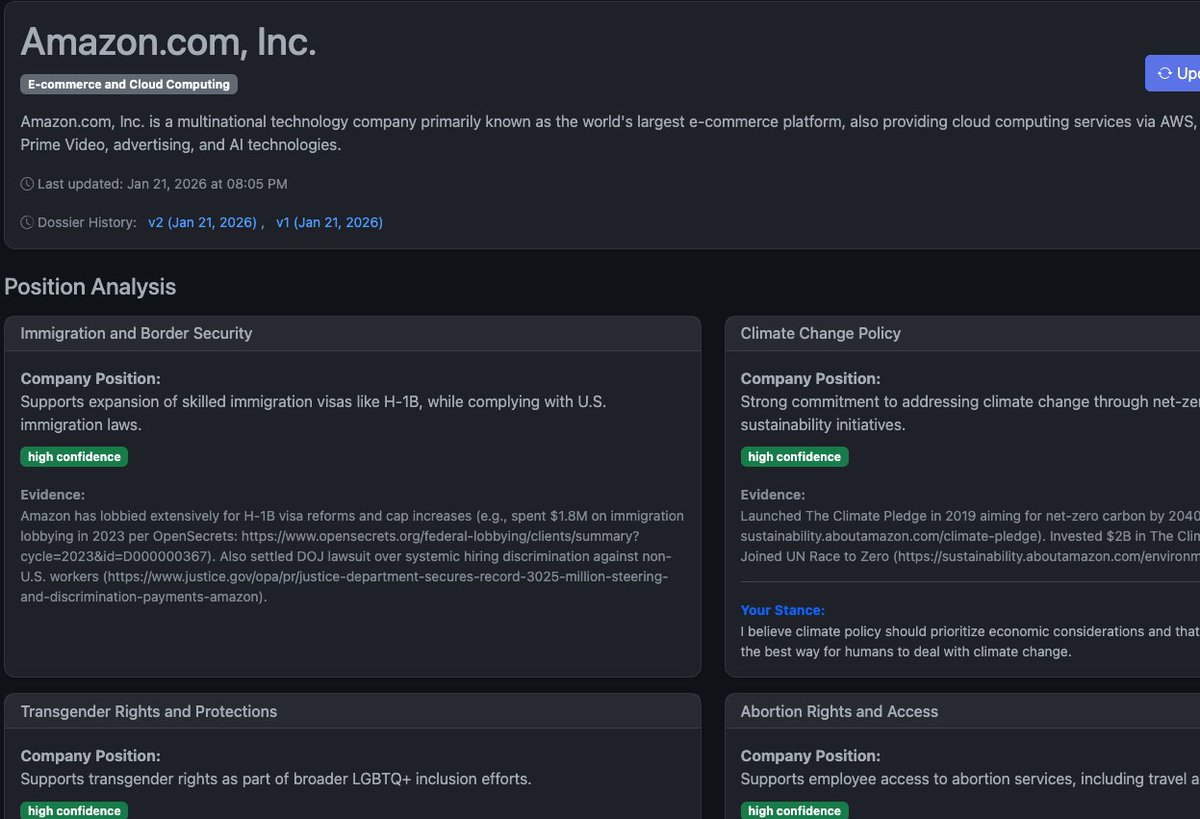Viewport: 1200px width, 819px height.
Task: Click Company Position label in Abortion Rights card
Action: [x=811, y=756]
